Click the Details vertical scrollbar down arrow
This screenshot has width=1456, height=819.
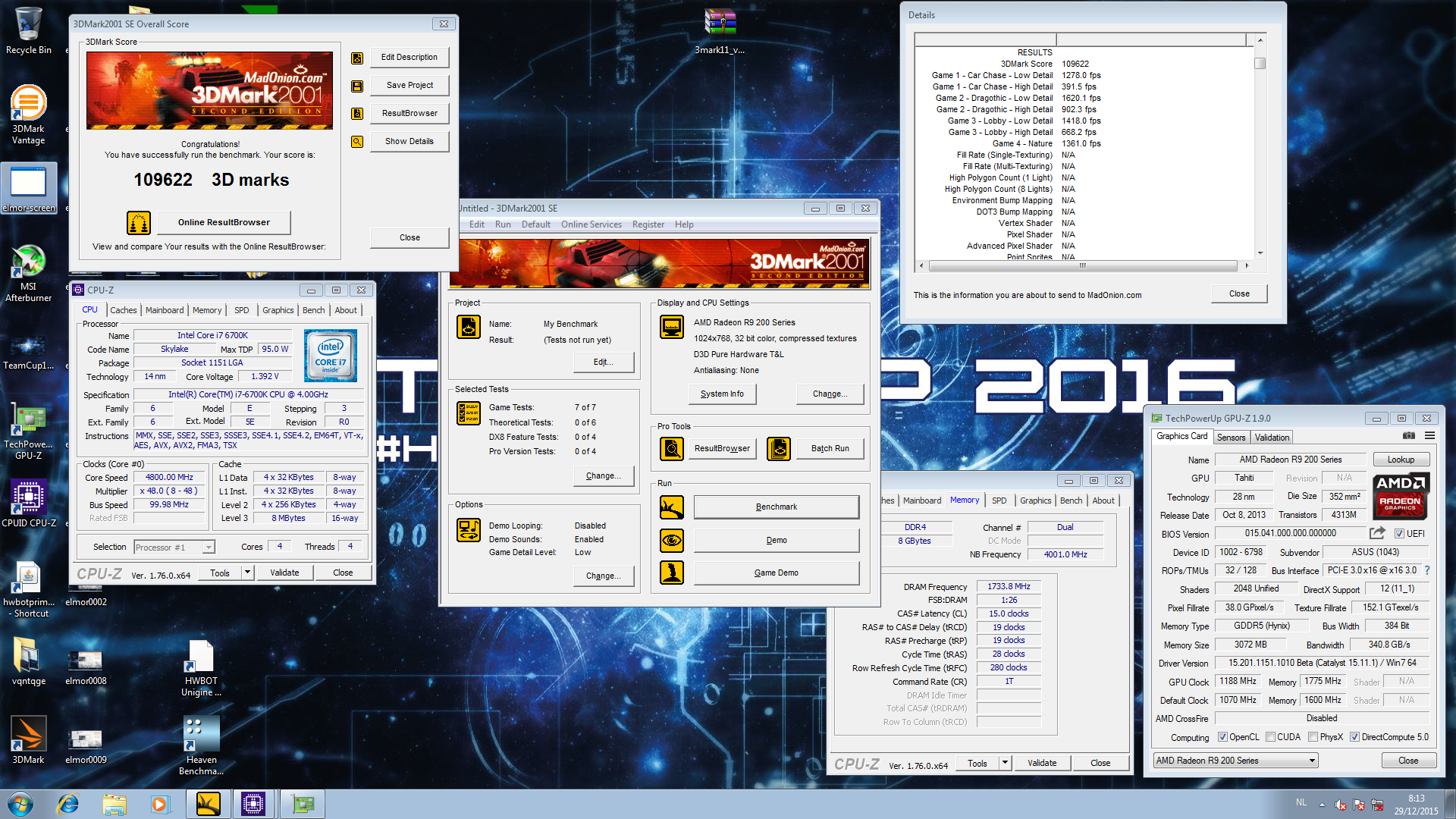[1260, 253]
